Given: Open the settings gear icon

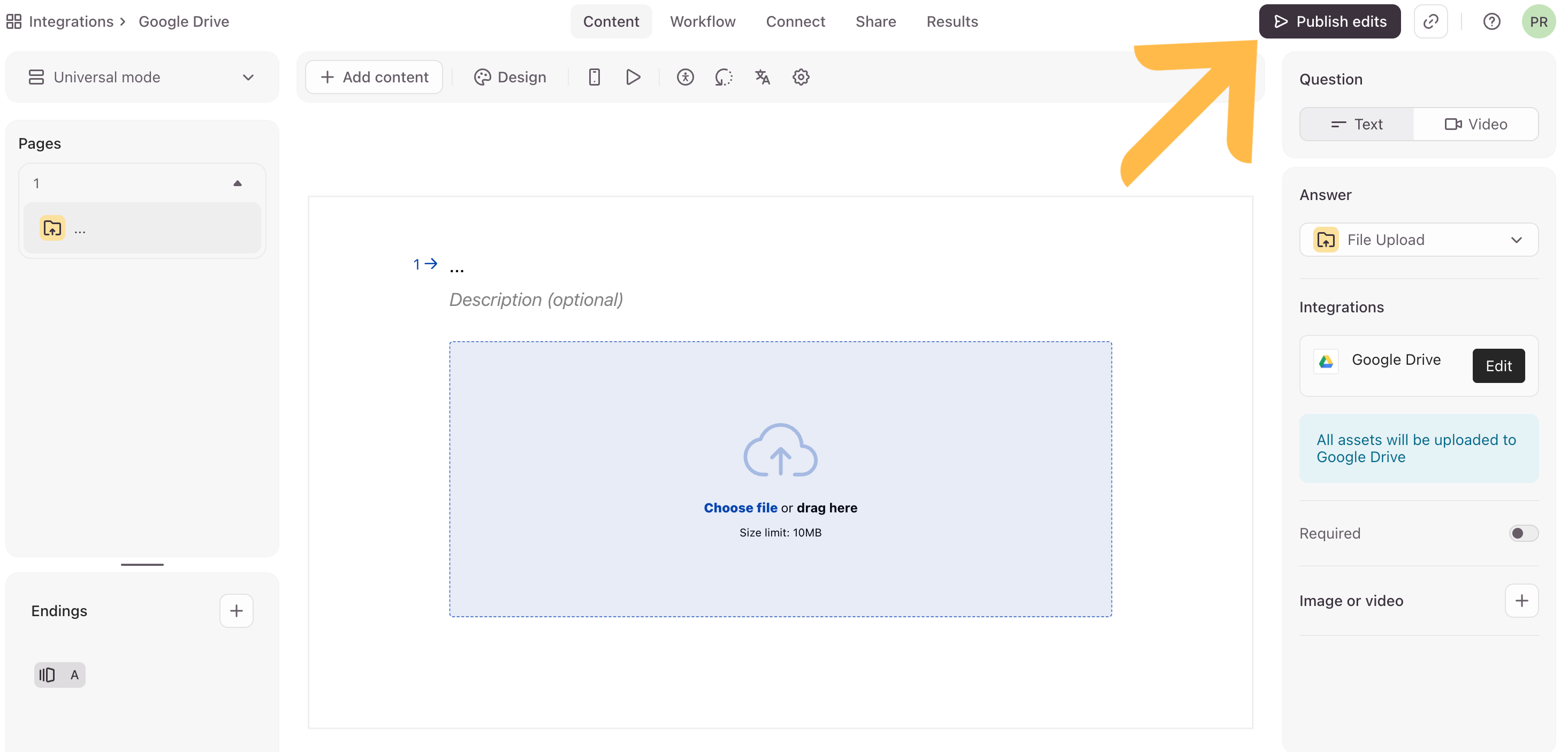Looking at the screenshot, I should pos(801,77).
